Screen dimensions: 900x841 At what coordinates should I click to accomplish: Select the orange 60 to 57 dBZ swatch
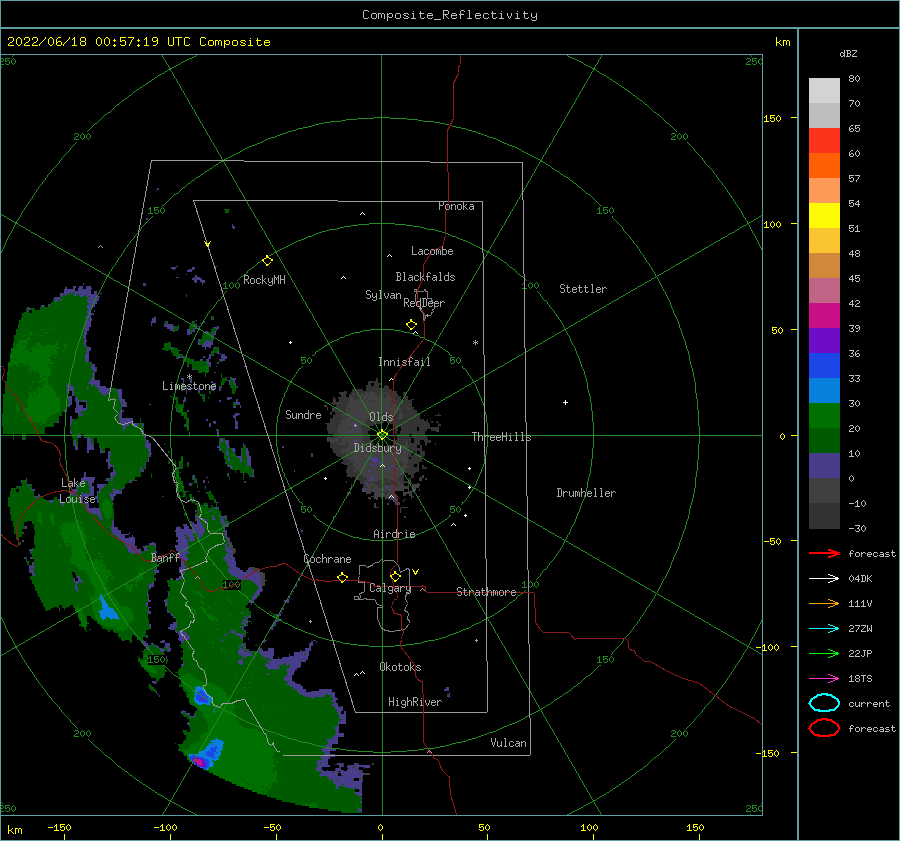pyautogui.click(x=824, y=166)
